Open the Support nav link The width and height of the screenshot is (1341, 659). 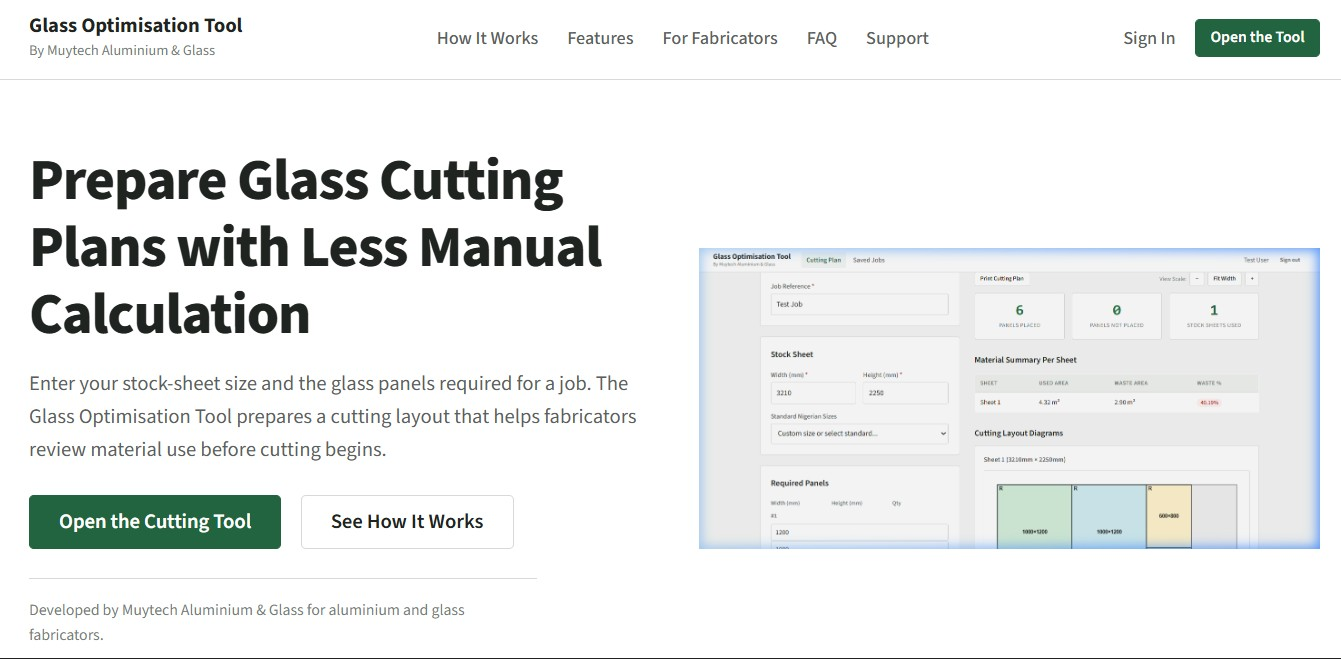[897, 38]
